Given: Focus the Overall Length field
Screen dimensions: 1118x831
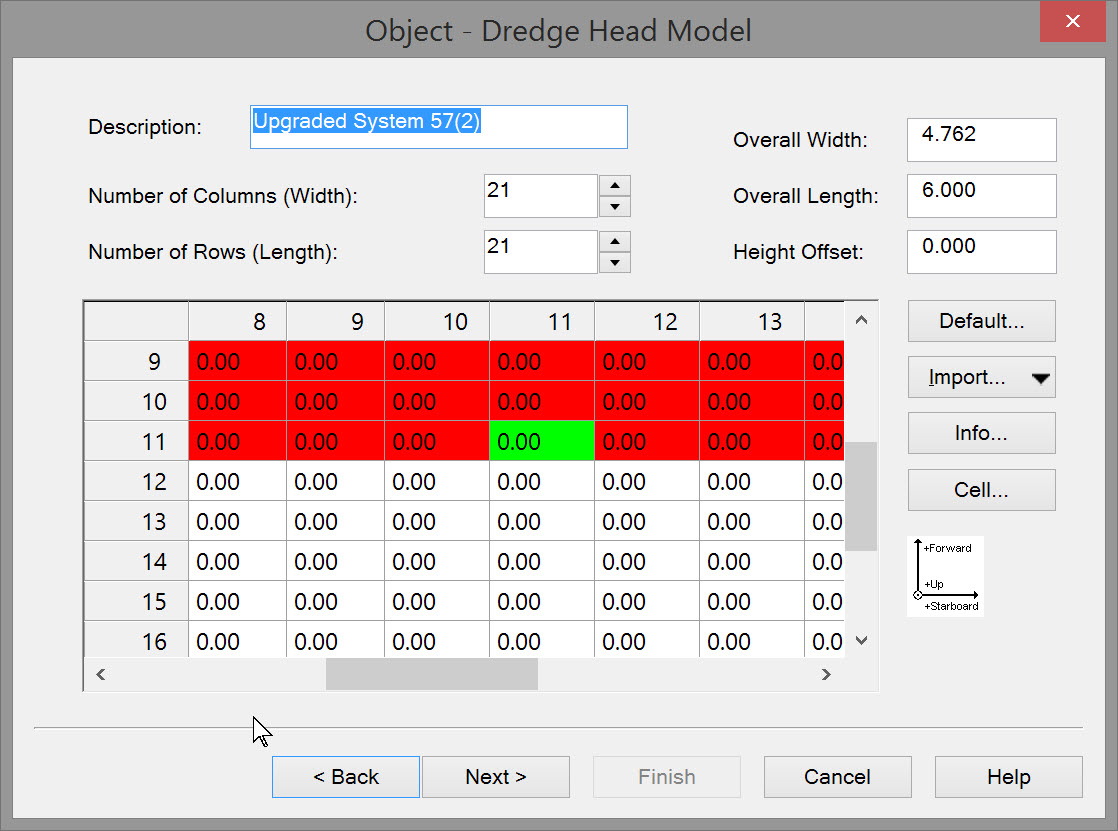Looking at the screenshot, I should [x=981, y=195].
